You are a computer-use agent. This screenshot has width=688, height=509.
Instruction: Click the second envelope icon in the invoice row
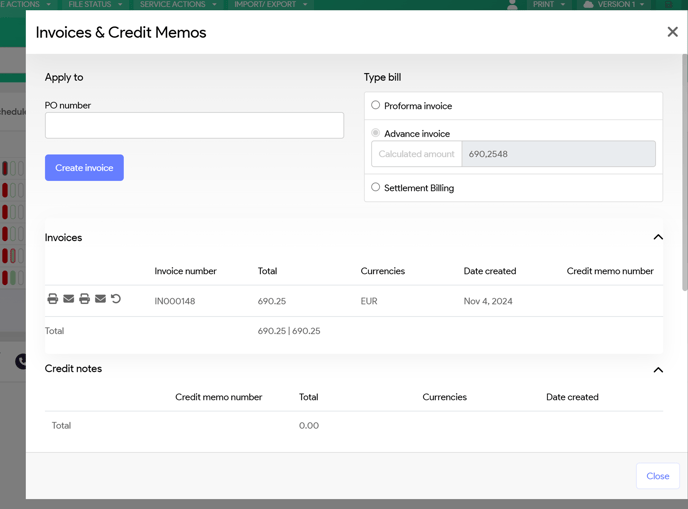pos(101,299)
